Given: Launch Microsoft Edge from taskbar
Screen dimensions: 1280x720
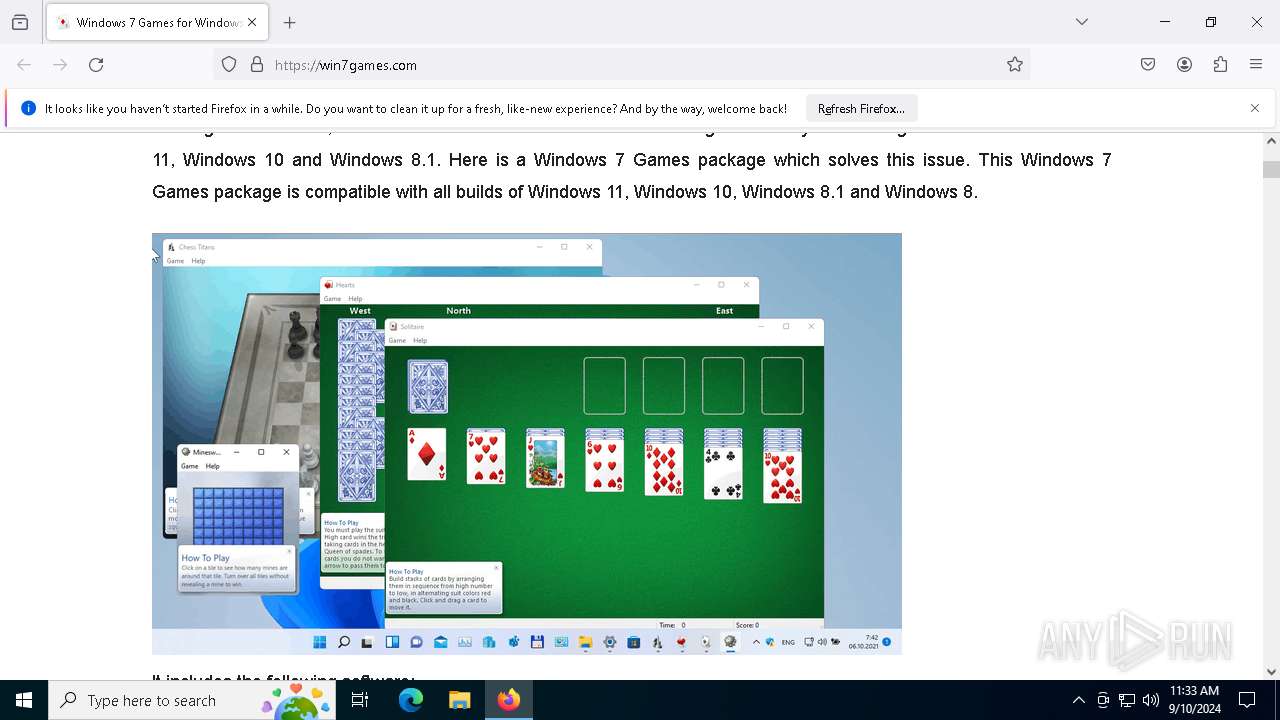Looking at the screenshot, I should 411,700.
